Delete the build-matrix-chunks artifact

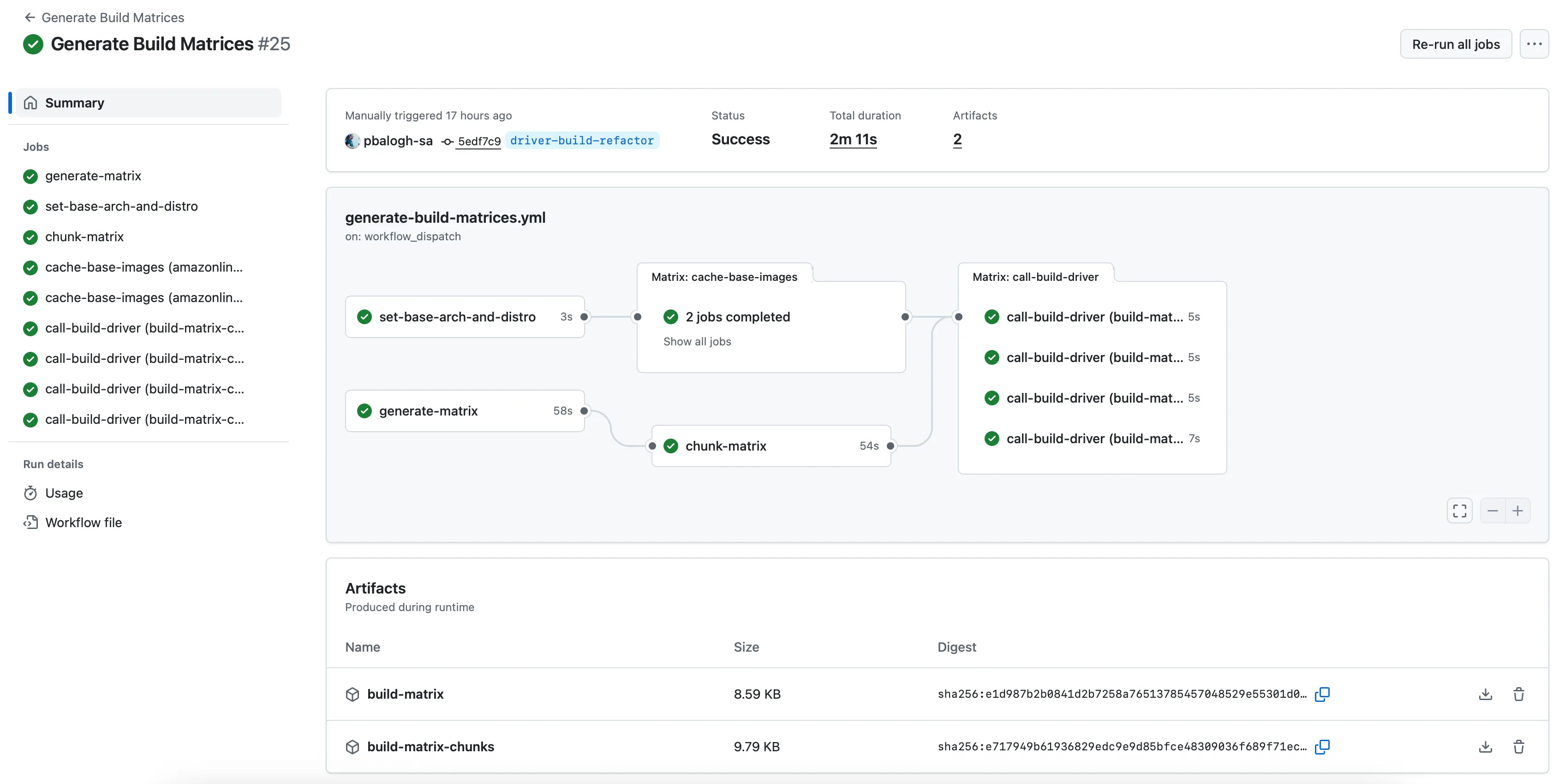[x=1518, y=746]
